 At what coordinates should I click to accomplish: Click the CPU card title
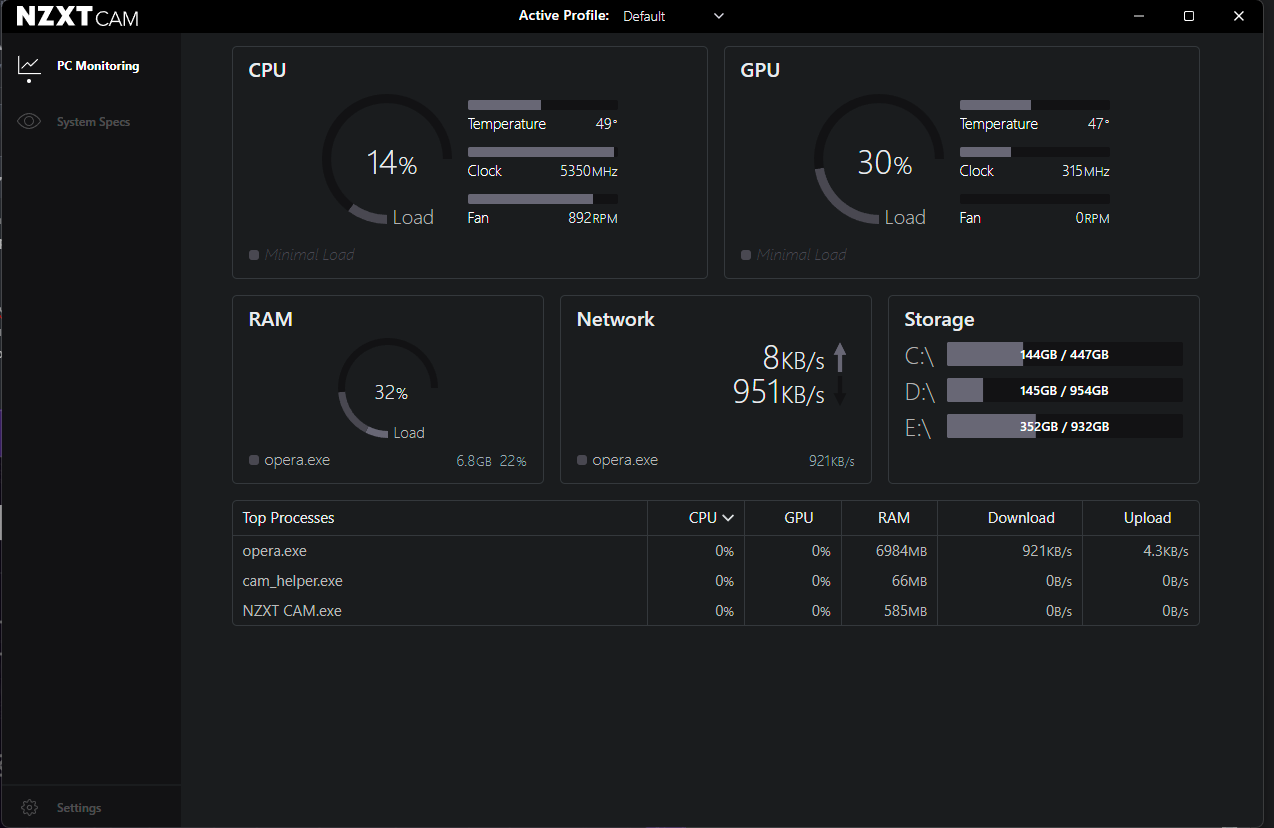(267, 70)
